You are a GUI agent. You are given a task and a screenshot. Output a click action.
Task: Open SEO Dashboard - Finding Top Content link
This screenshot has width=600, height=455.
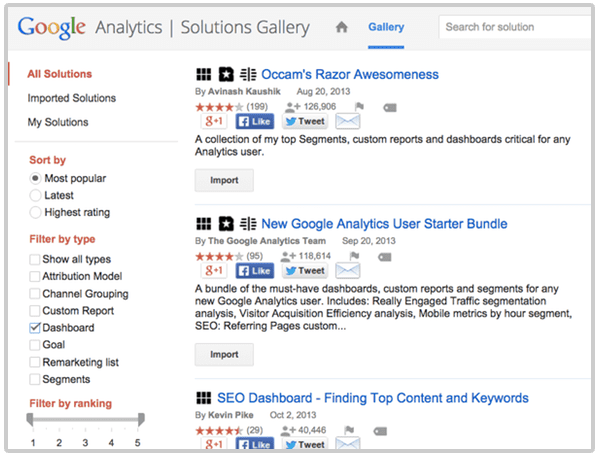point(373,398)
